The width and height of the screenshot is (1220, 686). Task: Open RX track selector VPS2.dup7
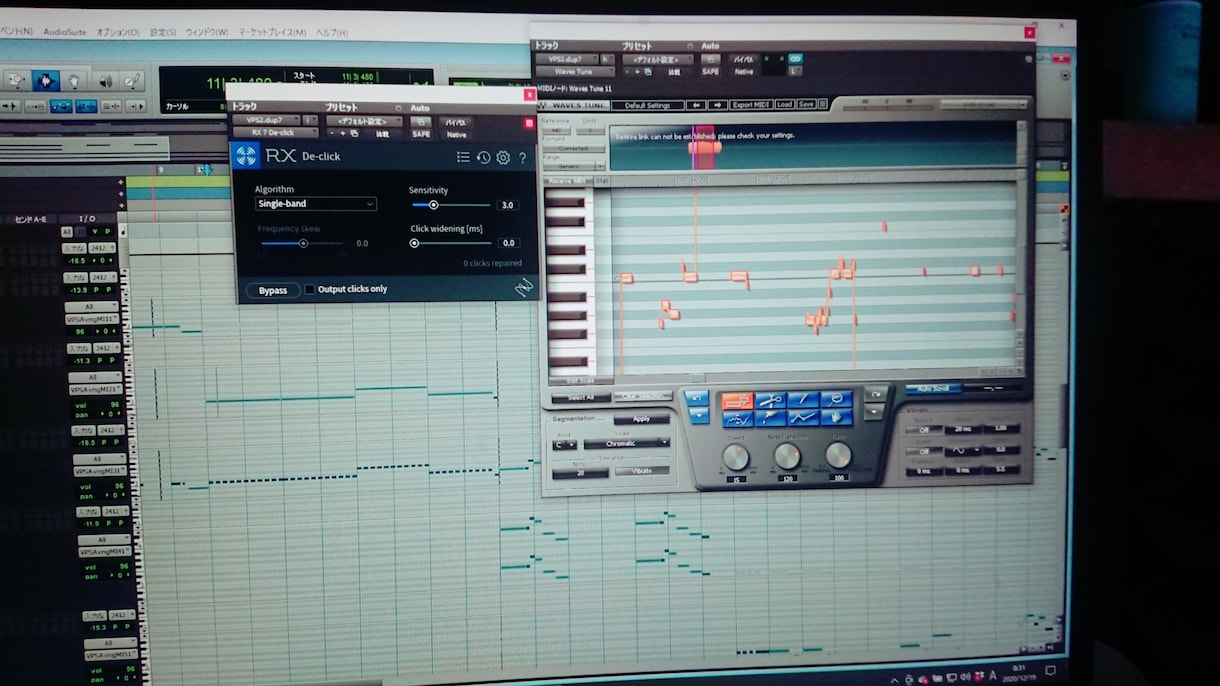tap(266, 120)
